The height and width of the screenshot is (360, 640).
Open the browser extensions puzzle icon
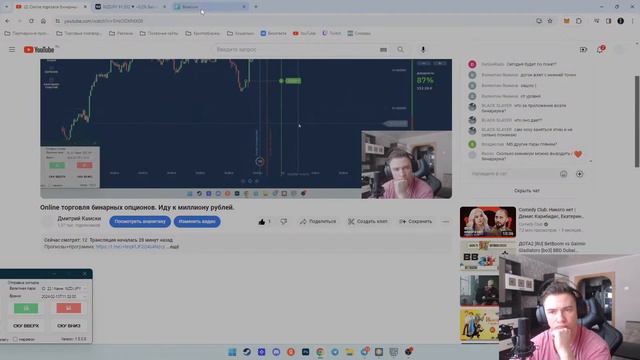click(x=579, y=21)
